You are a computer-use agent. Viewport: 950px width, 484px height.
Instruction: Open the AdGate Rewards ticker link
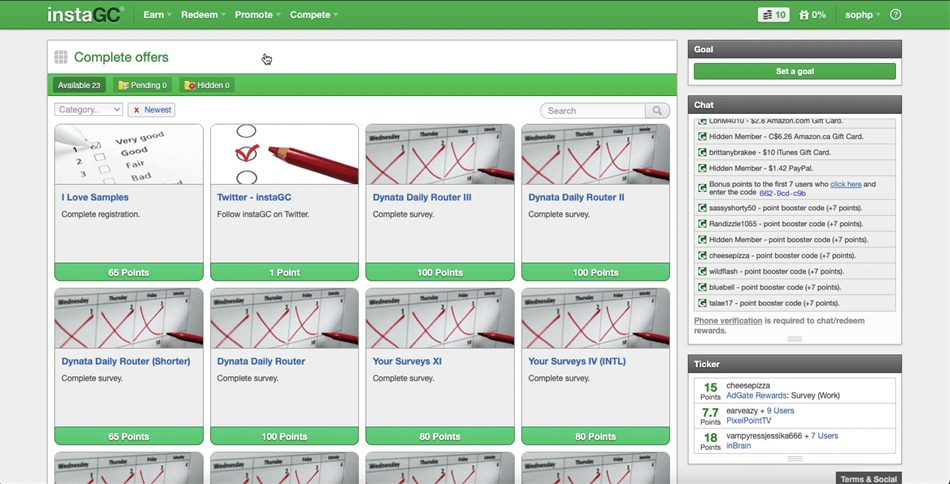[x=756, y=396]
